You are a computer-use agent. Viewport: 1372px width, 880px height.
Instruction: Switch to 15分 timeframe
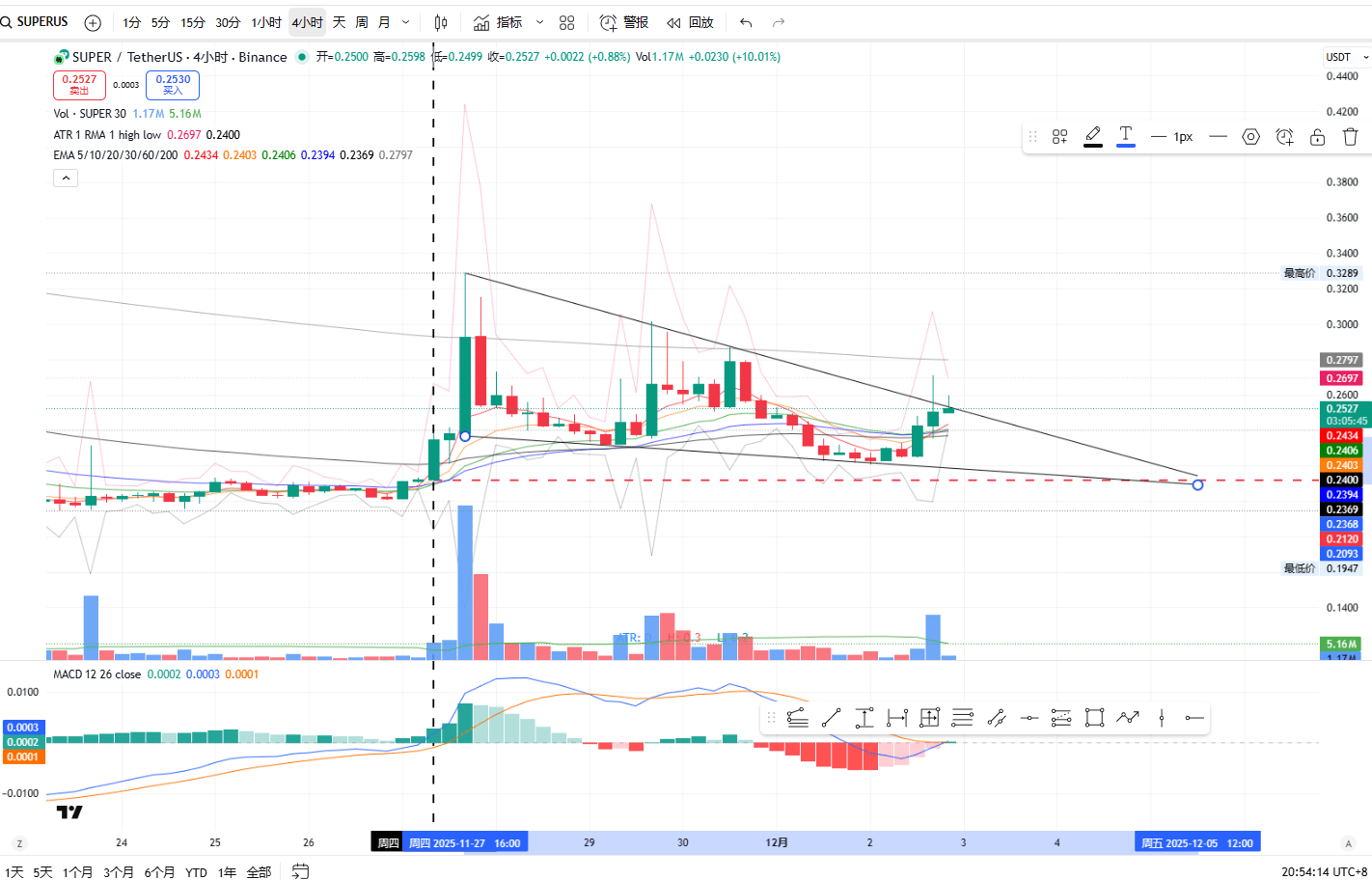tap(193, 22)
